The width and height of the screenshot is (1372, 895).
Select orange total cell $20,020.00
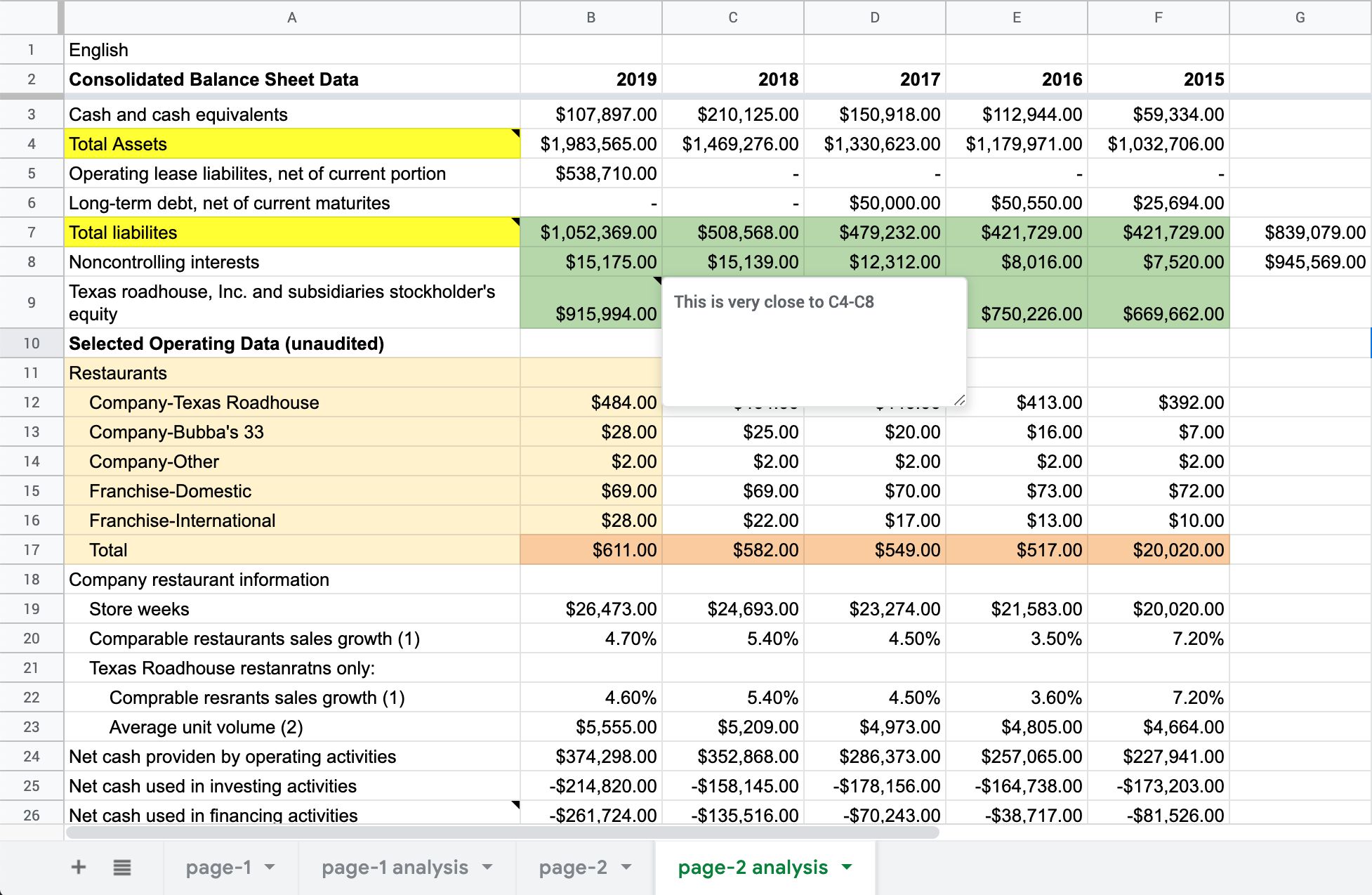[1159, 550]
